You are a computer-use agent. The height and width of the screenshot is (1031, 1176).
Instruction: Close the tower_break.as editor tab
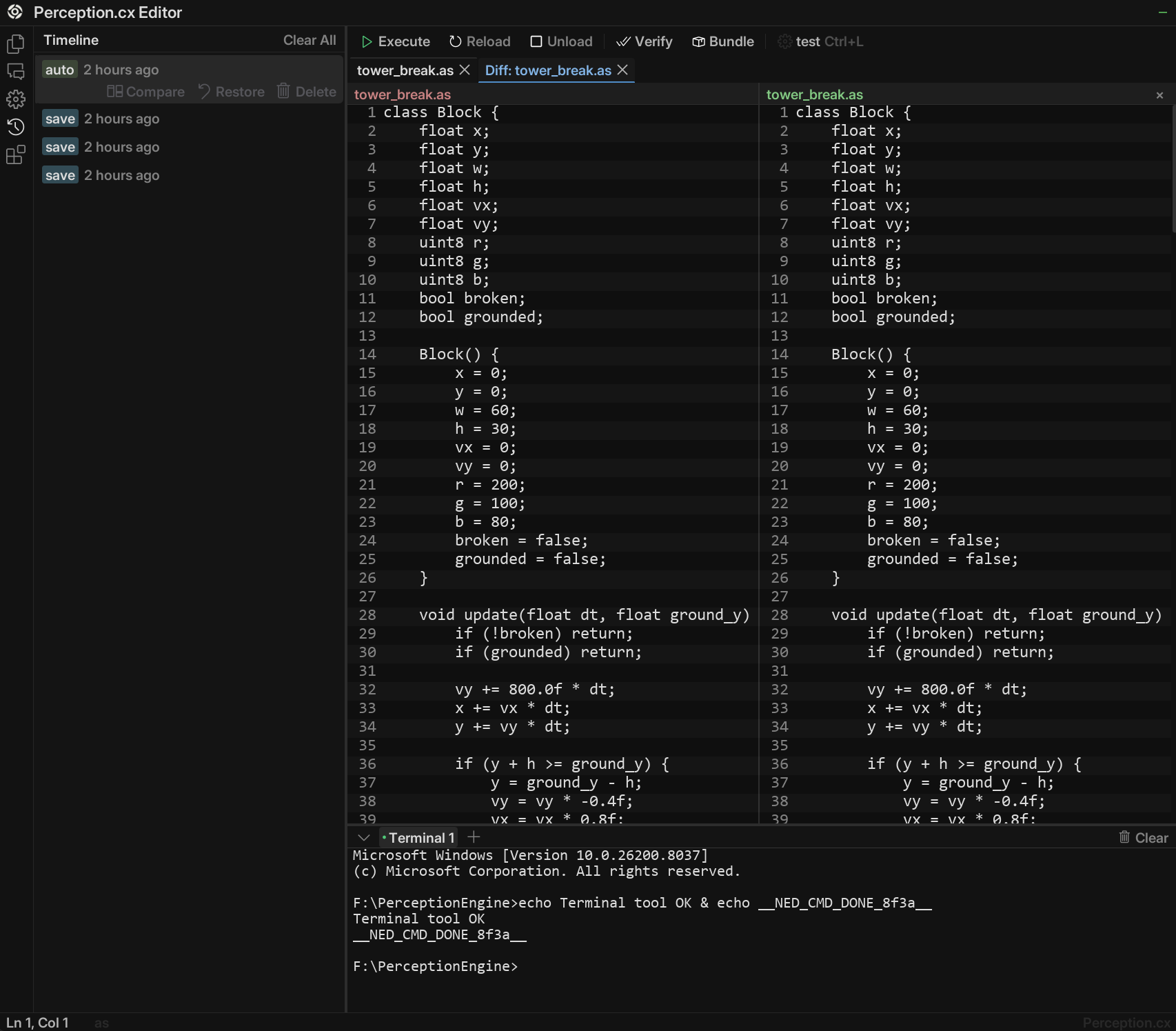coord(465,70)
